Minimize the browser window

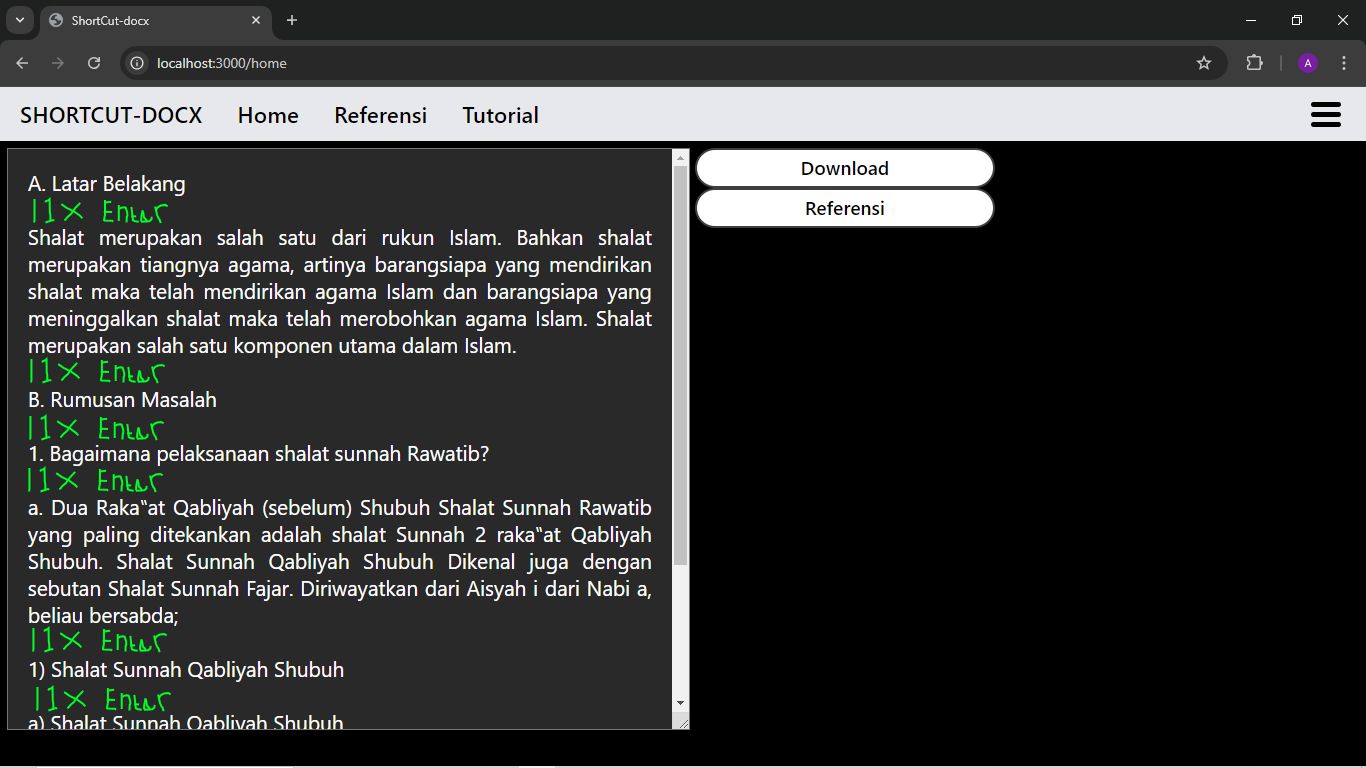(x=1251, y=20)
